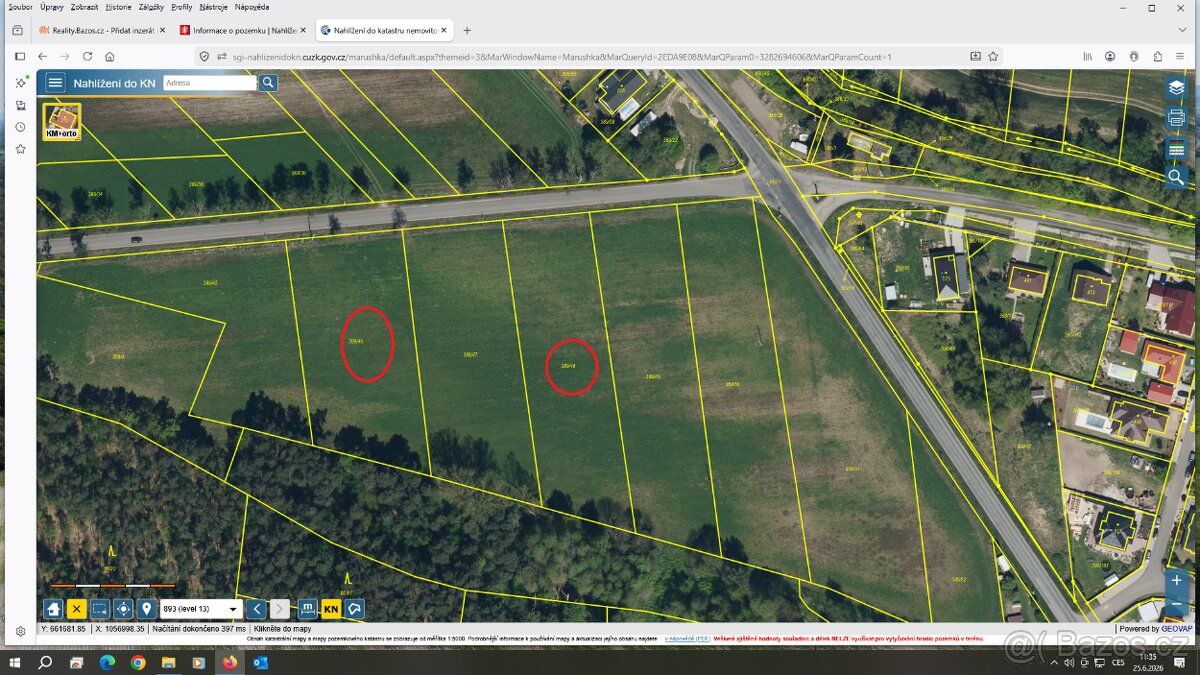Open the Záložky menu
Viewport: 1200px width, 675px height.
152,7
